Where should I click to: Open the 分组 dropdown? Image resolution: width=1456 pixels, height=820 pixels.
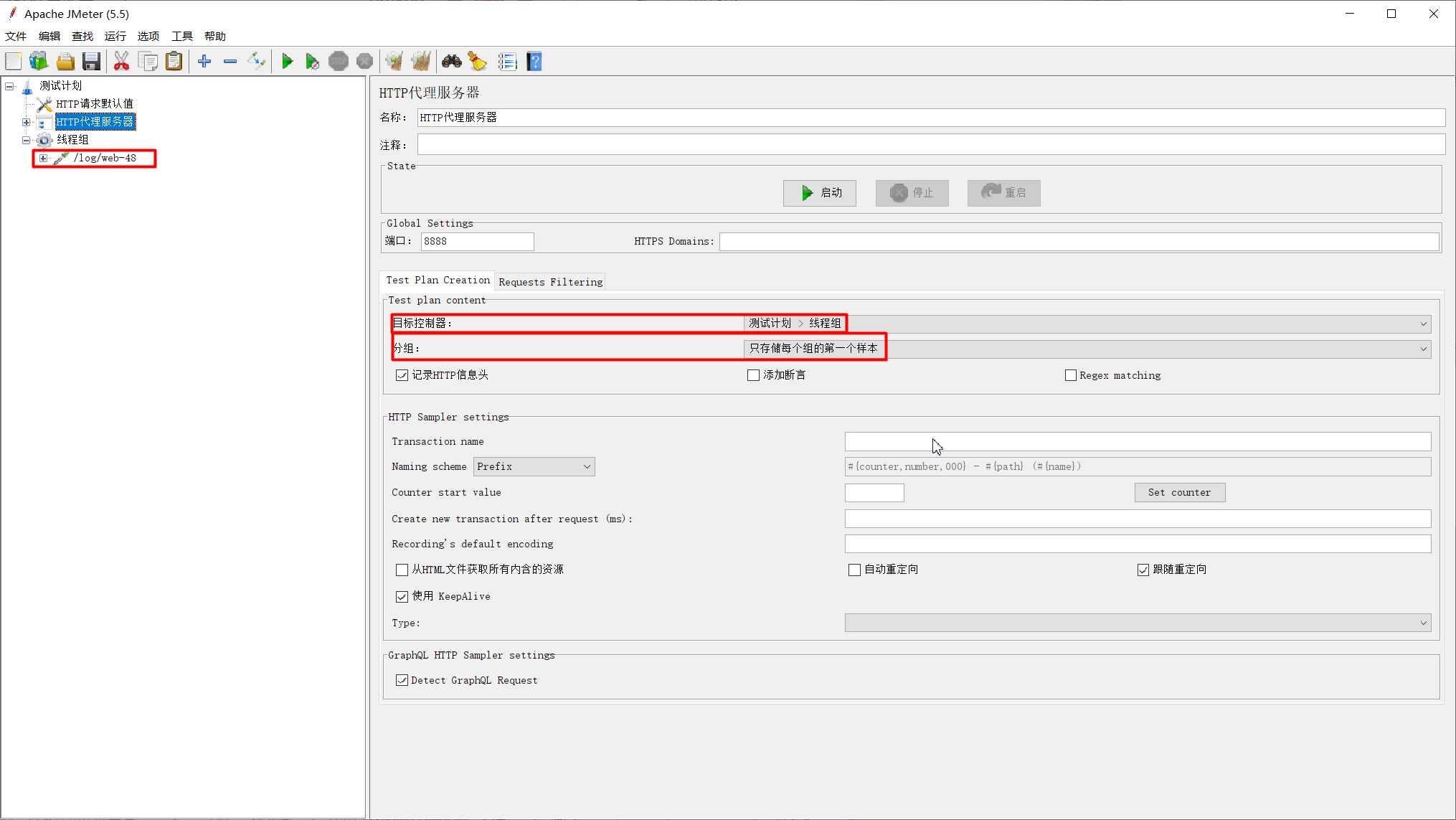tap(1087, 349)
